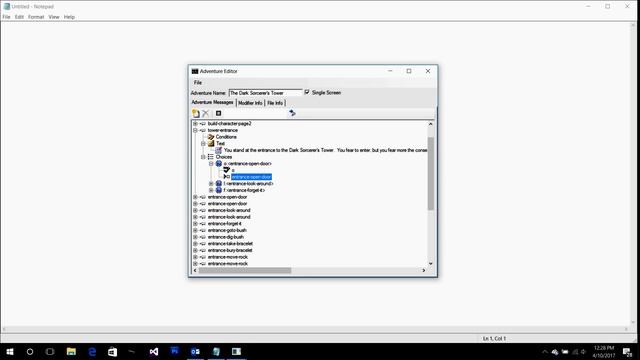
Task: Open the Store from the taskbar
Action: click(112, 351)
